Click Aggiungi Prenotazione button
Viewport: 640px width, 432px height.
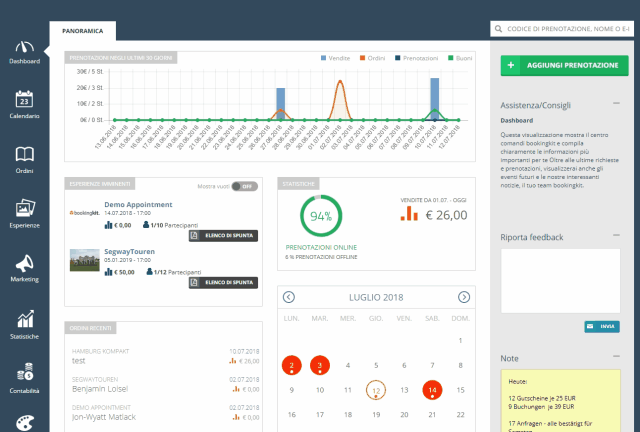tap(564, 65)
